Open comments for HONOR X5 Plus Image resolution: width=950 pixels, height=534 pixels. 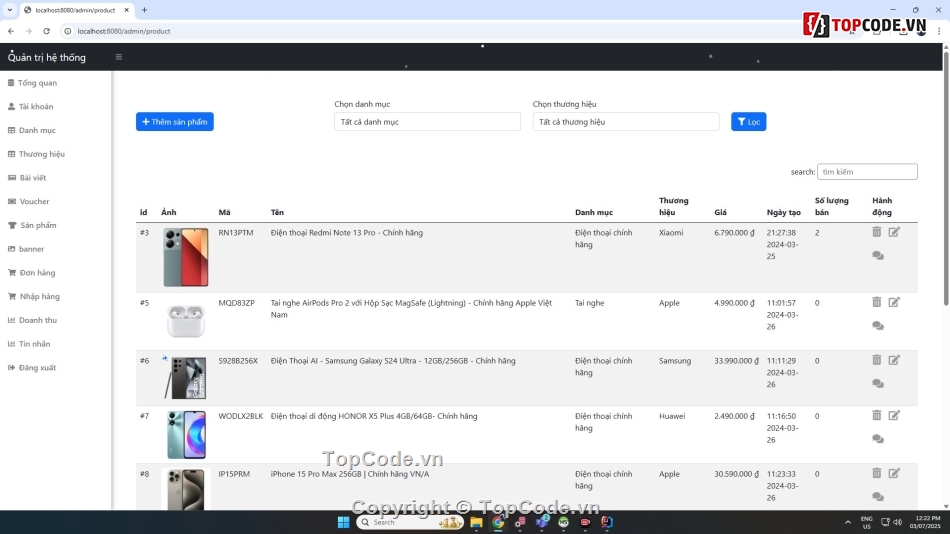[878, 439]
